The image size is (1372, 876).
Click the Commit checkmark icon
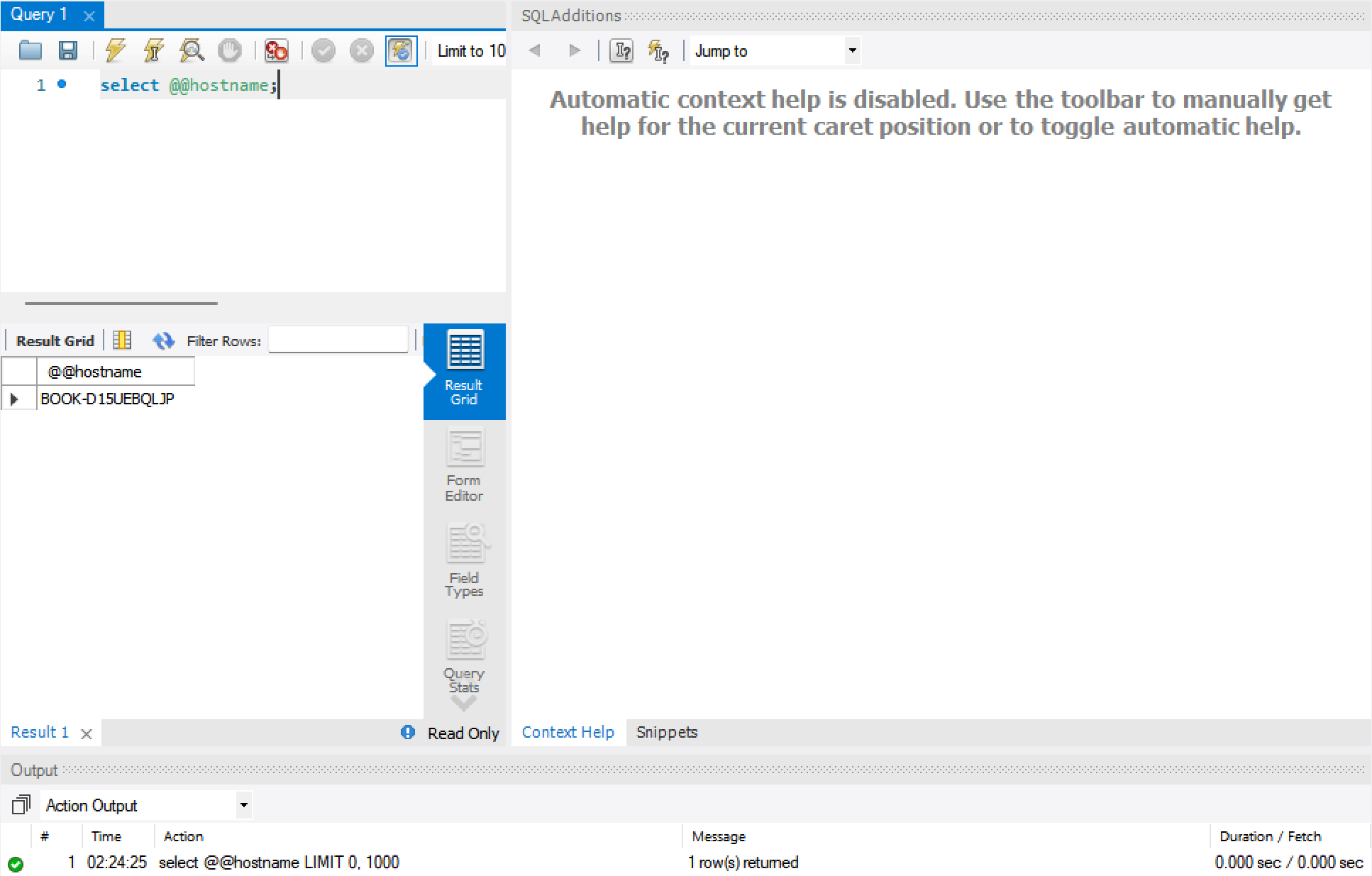pyautogui.click(x=323, y=50)
